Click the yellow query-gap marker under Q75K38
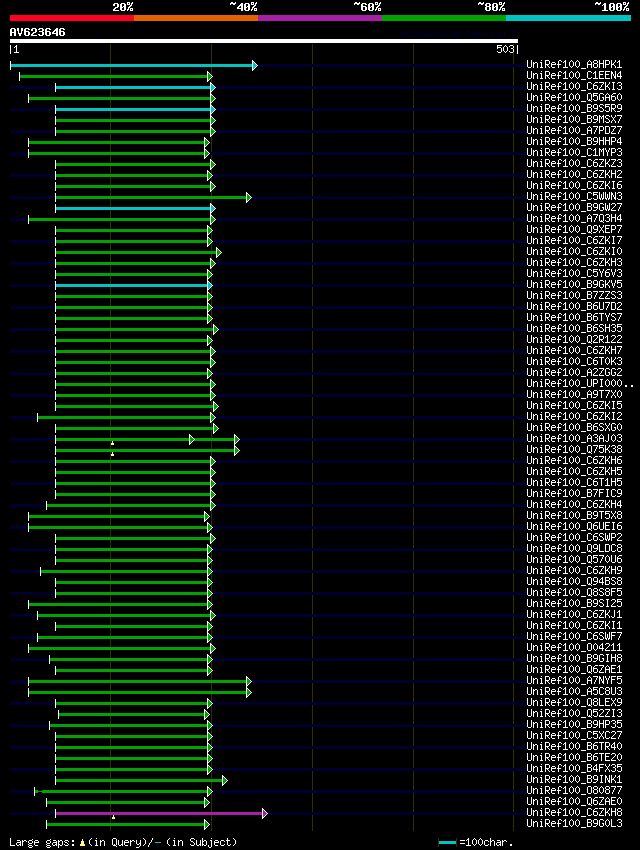 [x=112, y=454]
